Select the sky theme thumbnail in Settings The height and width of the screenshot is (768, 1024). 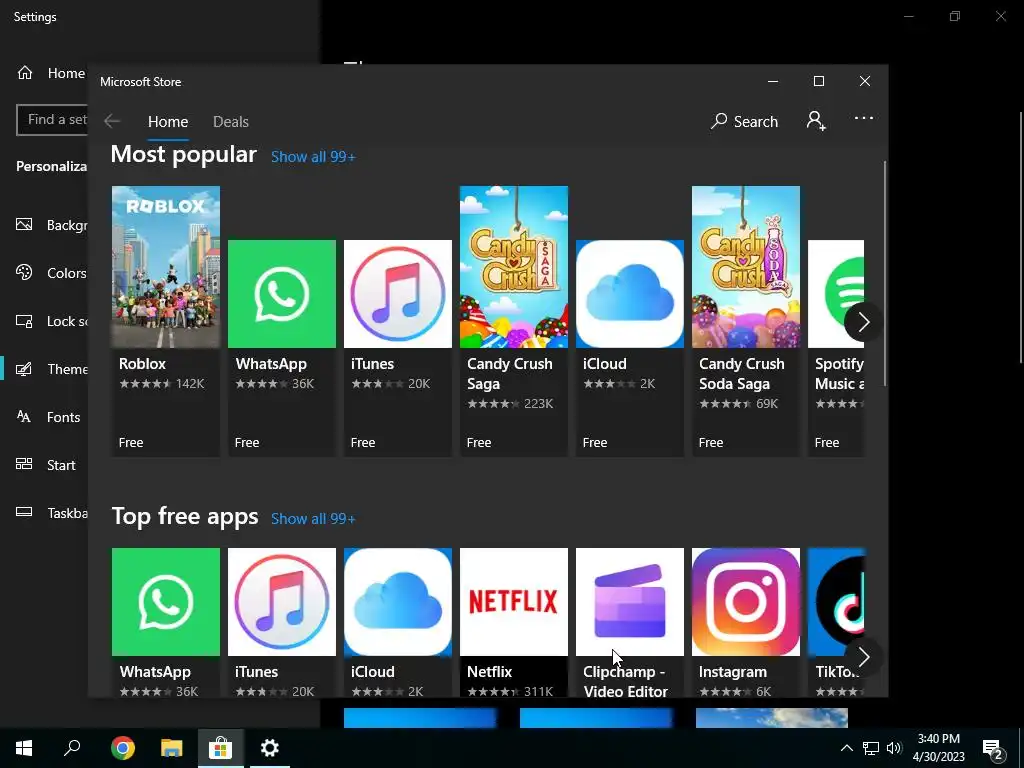tap(771, 718)
